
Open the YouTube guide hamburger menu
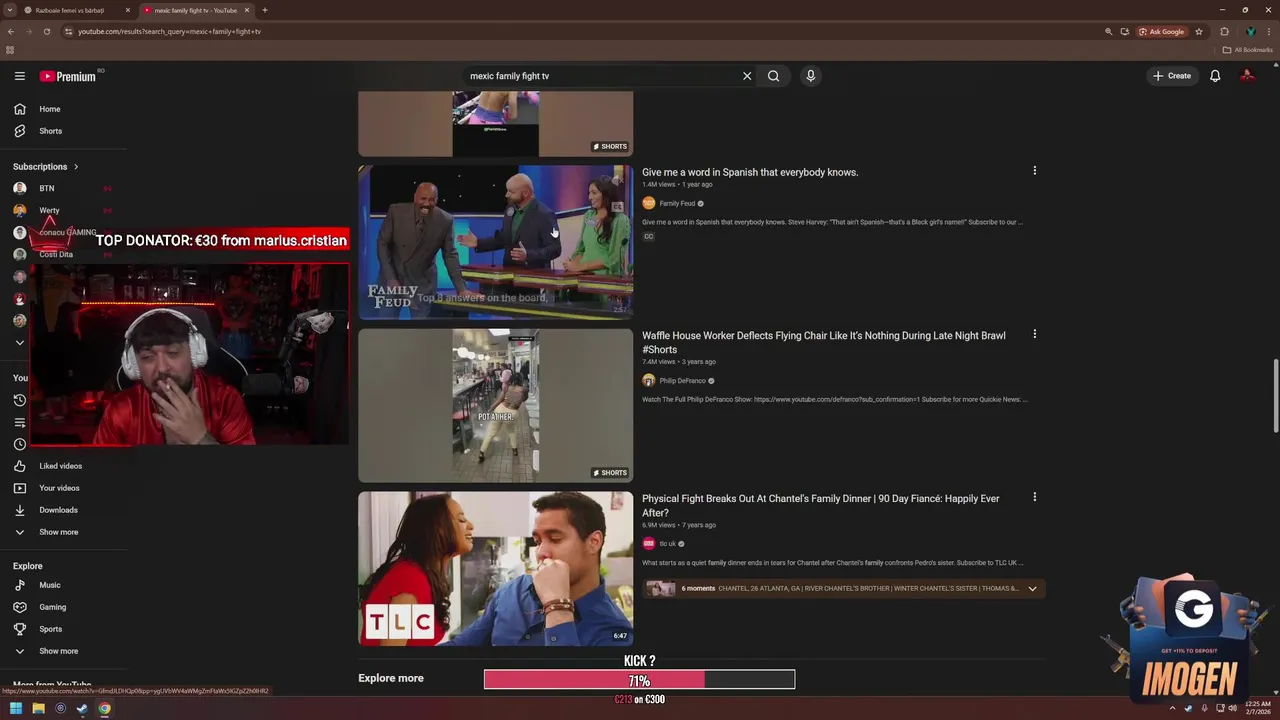[19, 76]
